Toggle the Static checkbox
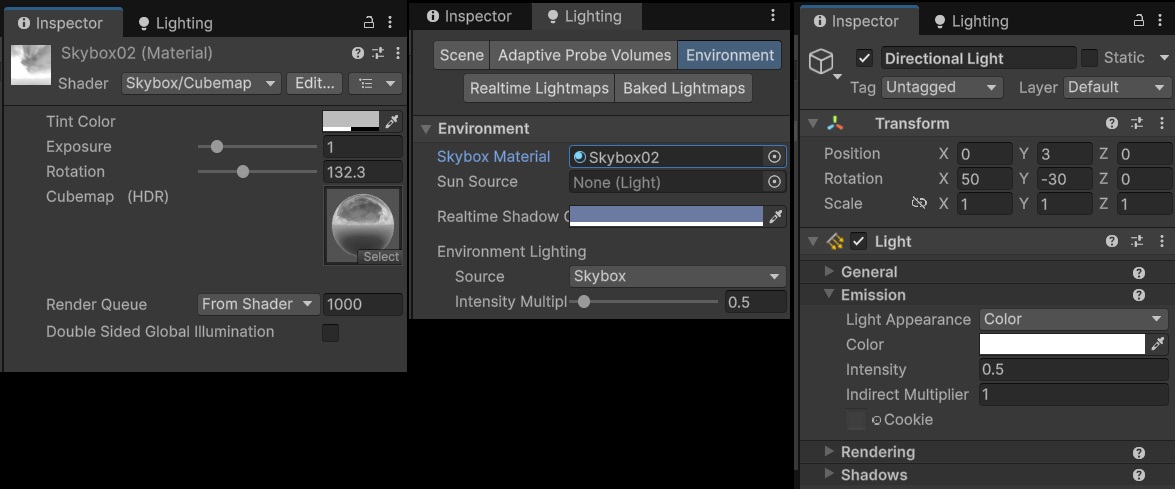This screenshot has width=1175, height=489. click(1090, 58)
